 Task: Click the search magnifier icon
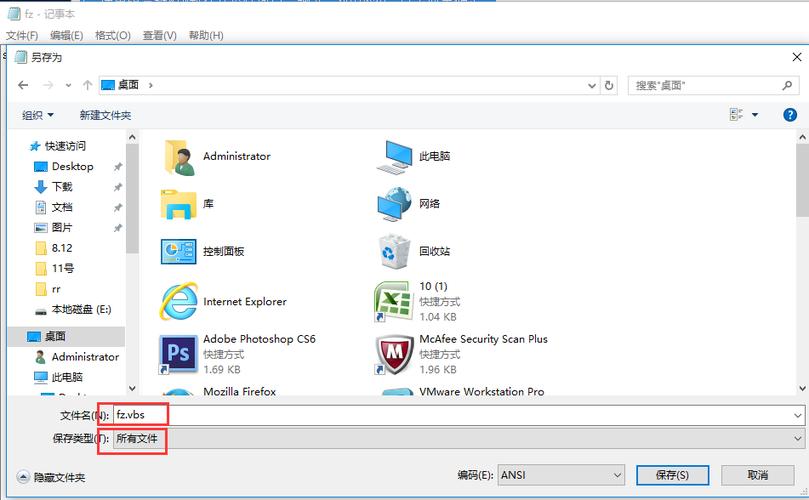pyautogui.click(x=787, y=85)
